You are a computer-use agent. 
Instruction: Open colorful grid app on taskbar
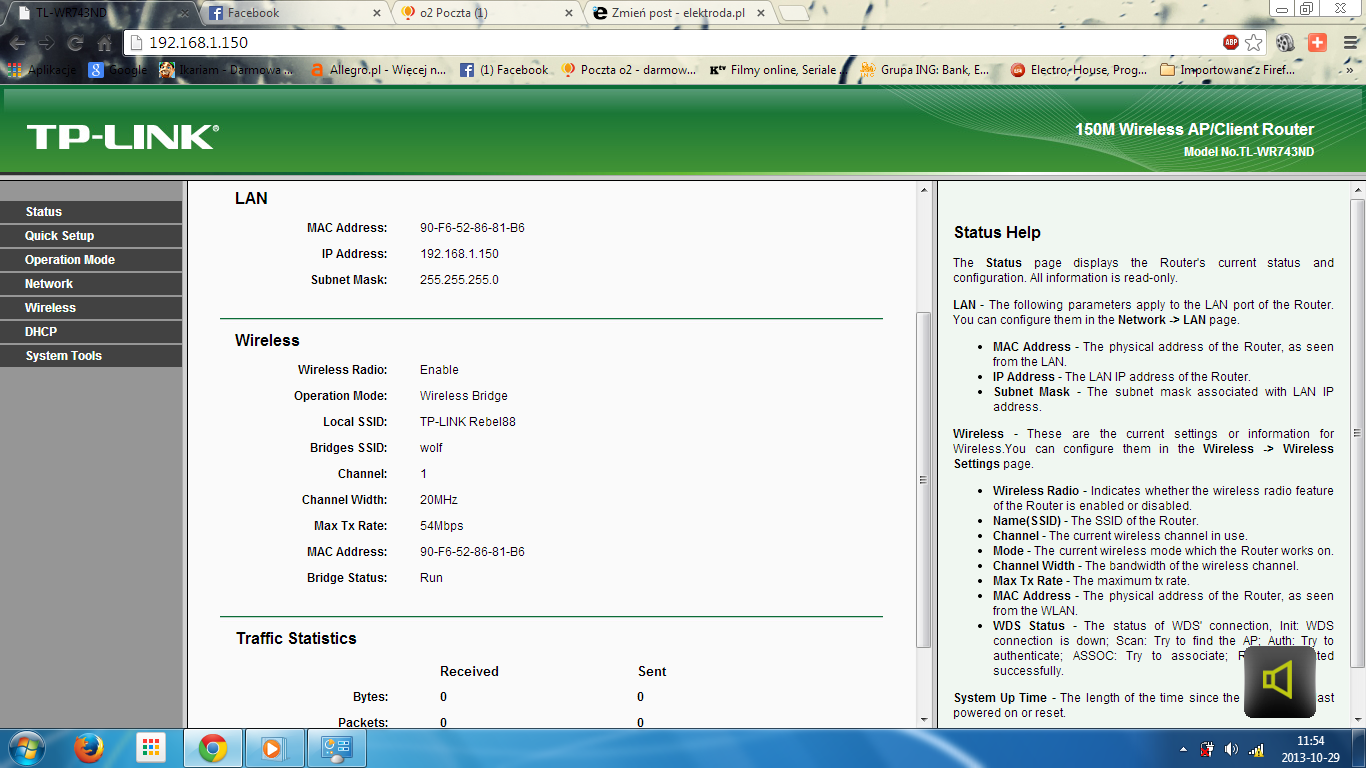[151, 748]
